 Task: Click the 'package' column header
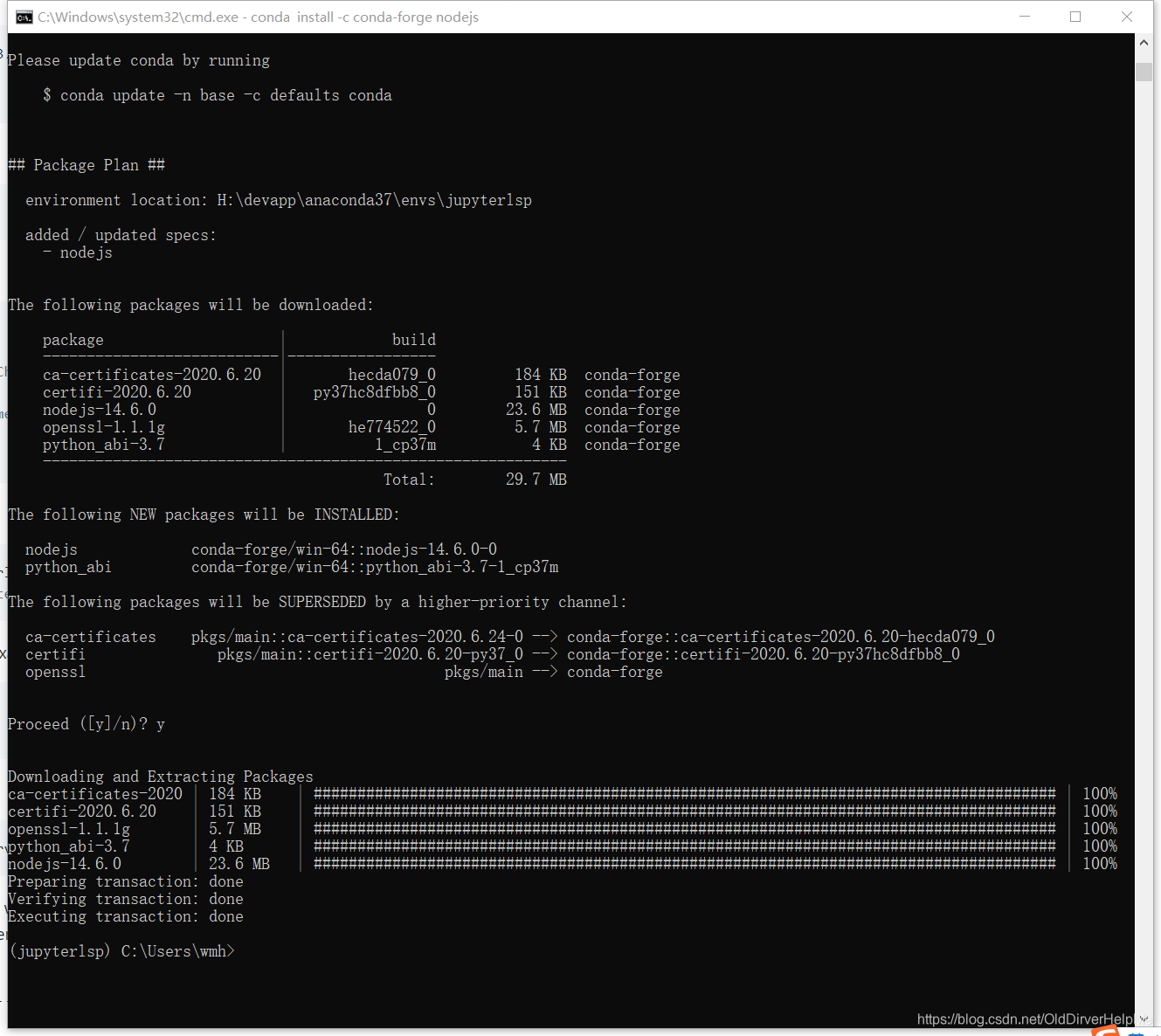(73, 340)
